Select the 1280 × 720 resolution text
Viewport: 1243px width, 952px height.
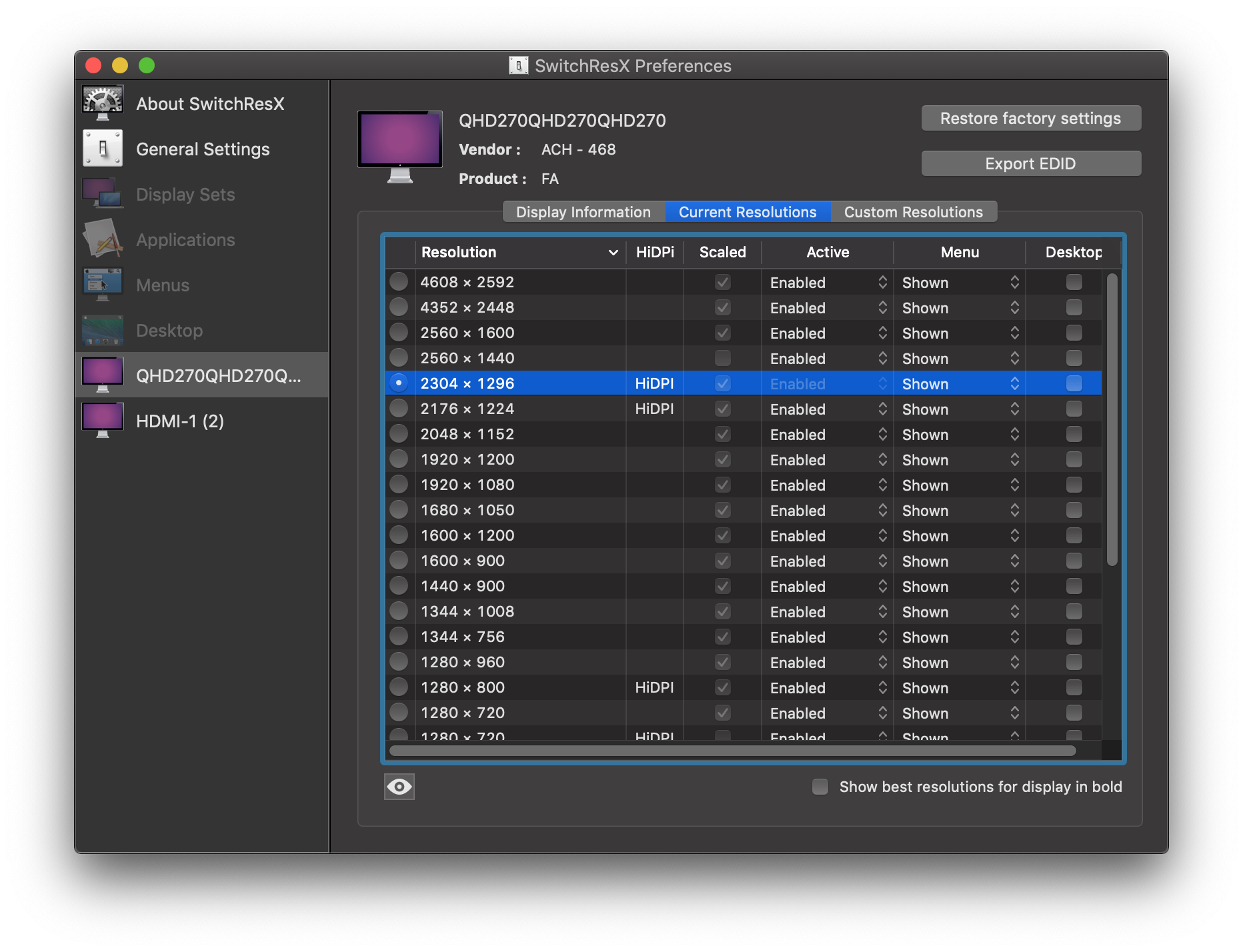463,713
